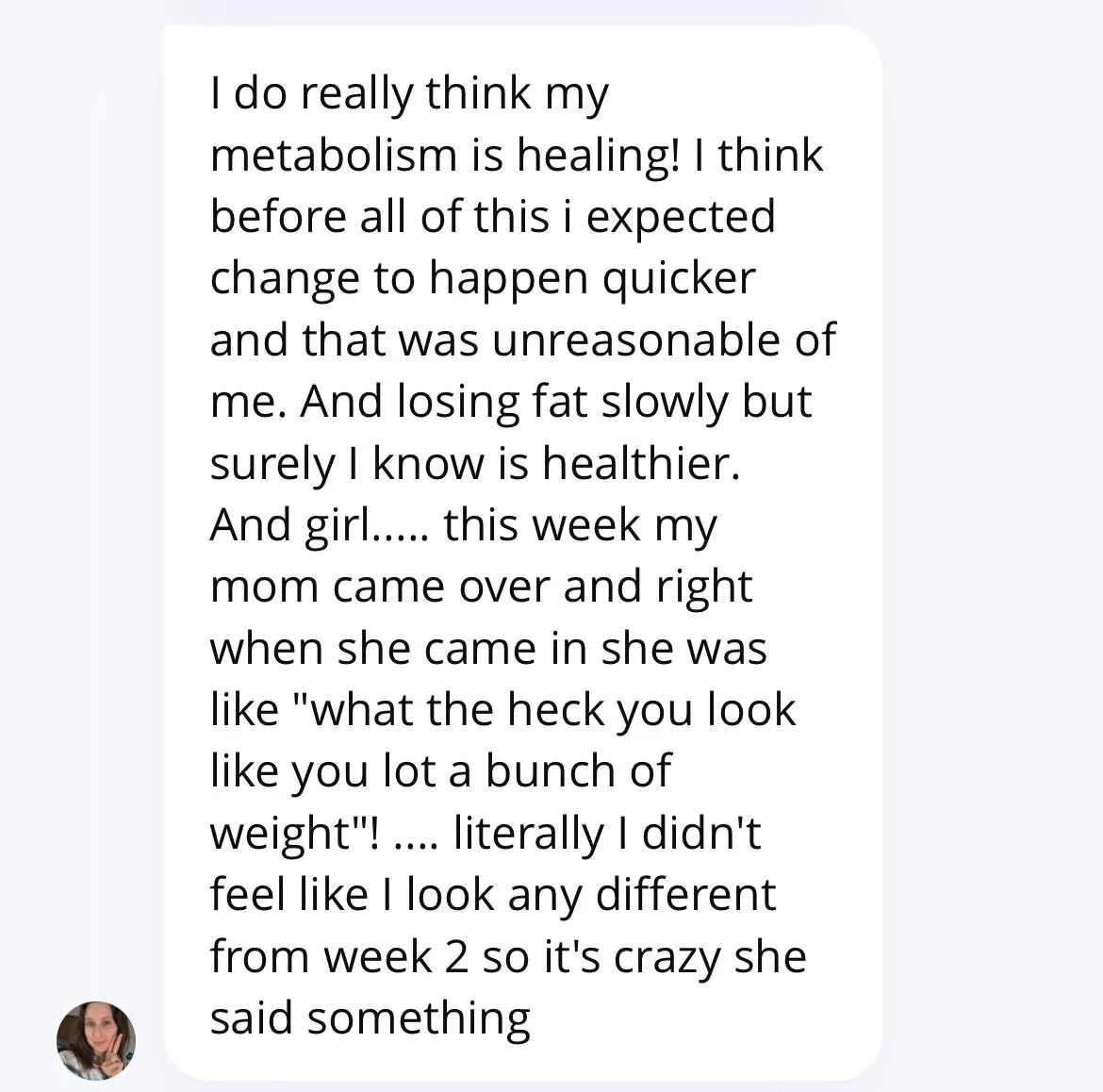Click the phrase "before all of this i expected"
Viewport: 1103px width, 1092px height.
(492, 218)
